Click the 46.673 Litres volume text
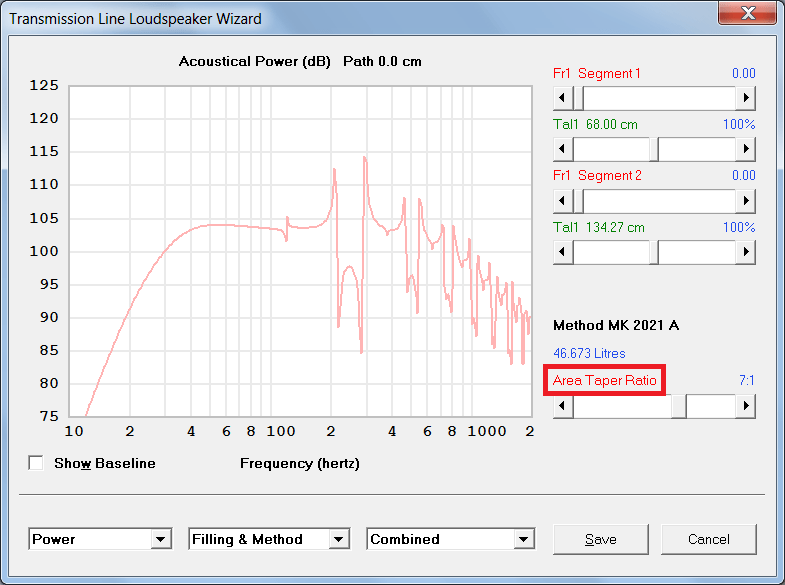 (x=589, y=353)
